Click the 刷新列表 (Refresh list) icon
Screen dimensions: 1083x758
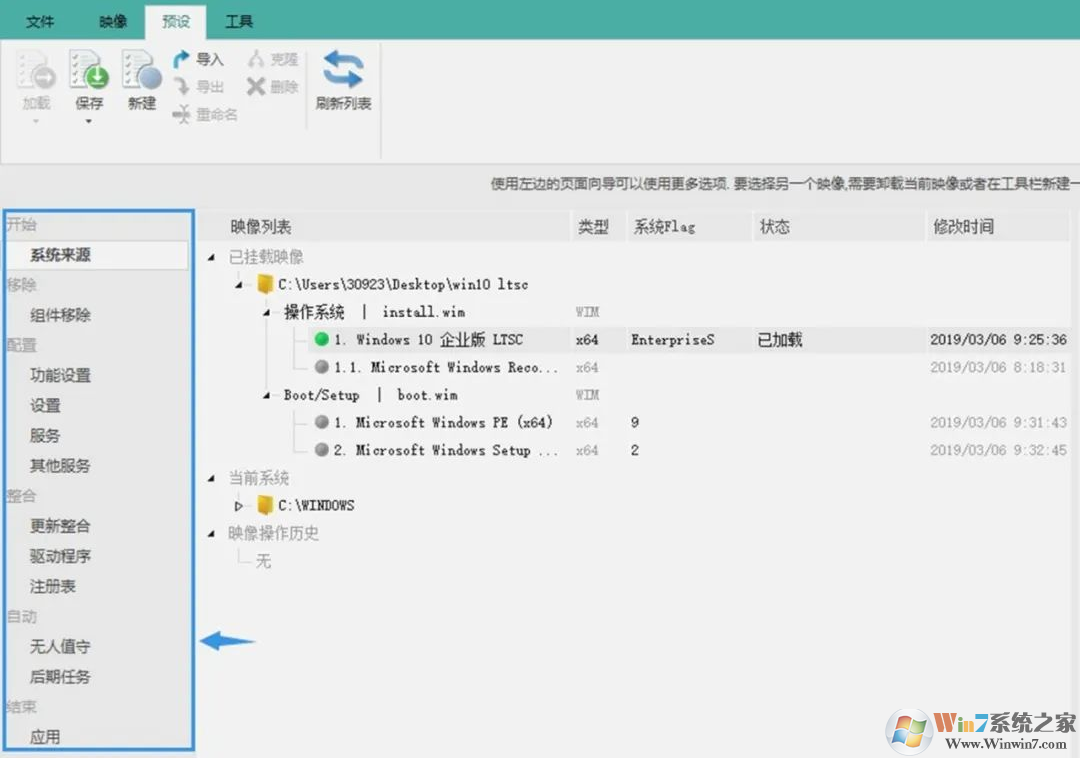(x=343, y=71)
